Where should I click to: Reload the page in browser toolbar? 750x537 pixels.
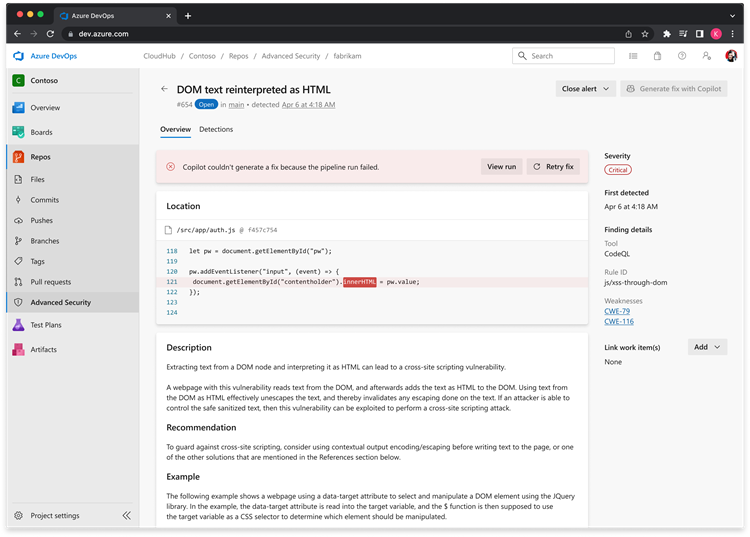(x=50, y=34)
